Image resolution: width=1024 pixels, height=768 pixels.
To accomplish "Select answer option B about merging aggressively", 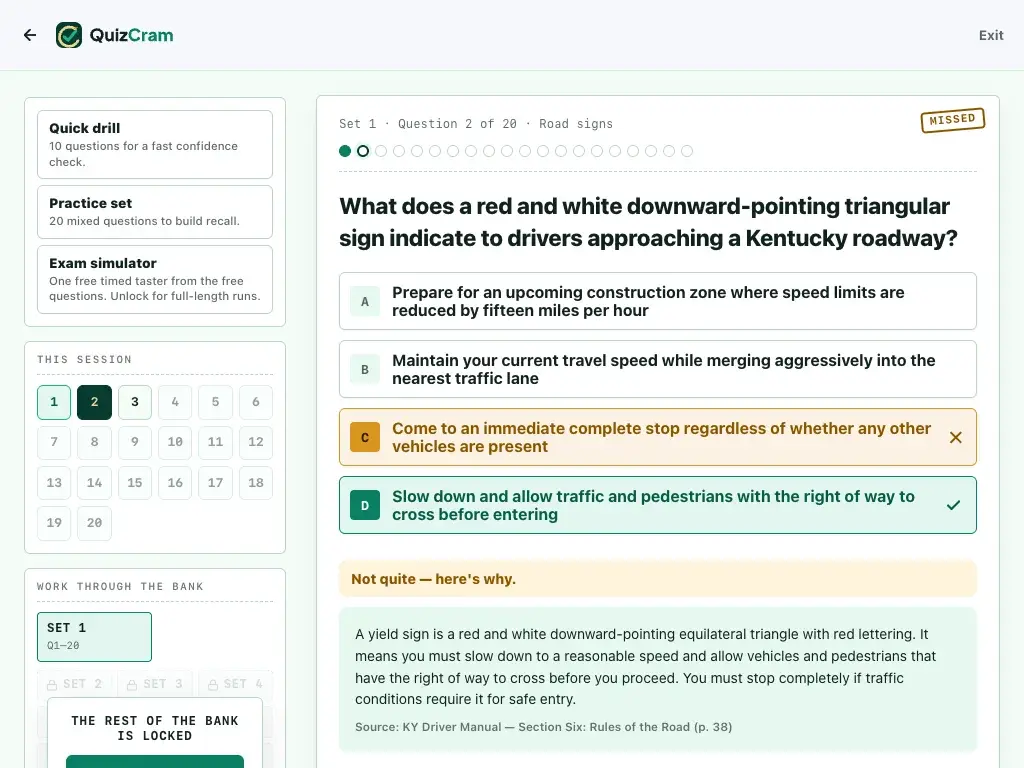I will click(x=657, y=369).
